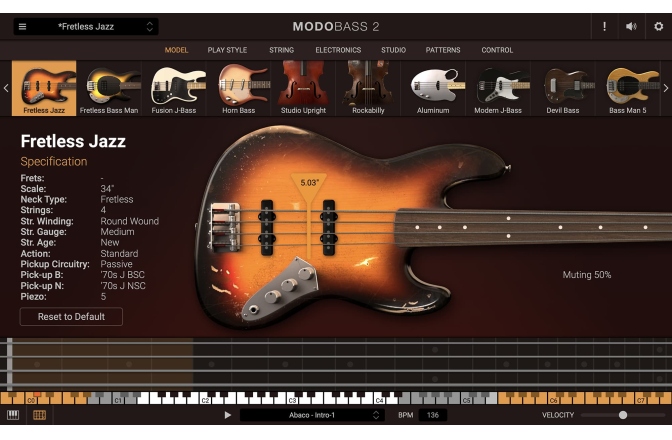Click the Medium string gauge value
This screenshot has width=672, height=440.
coord(117,232)
